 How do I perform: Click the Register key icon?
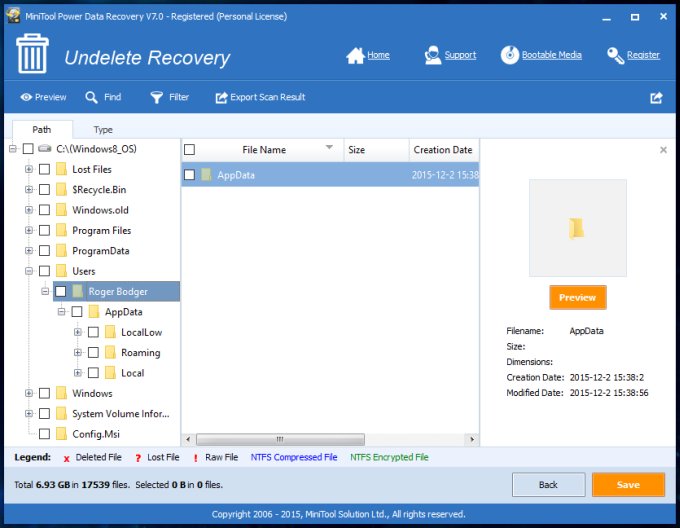615,55
